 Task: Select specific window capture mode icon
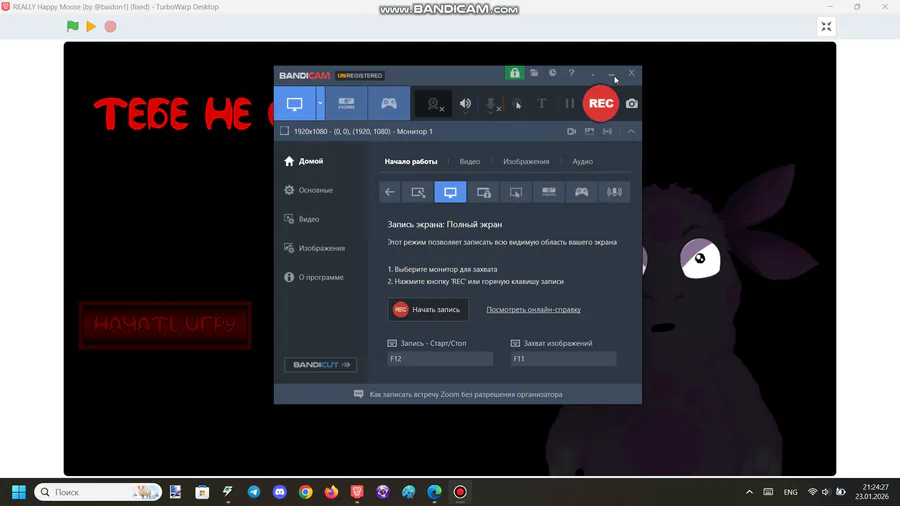coord(483,192)
